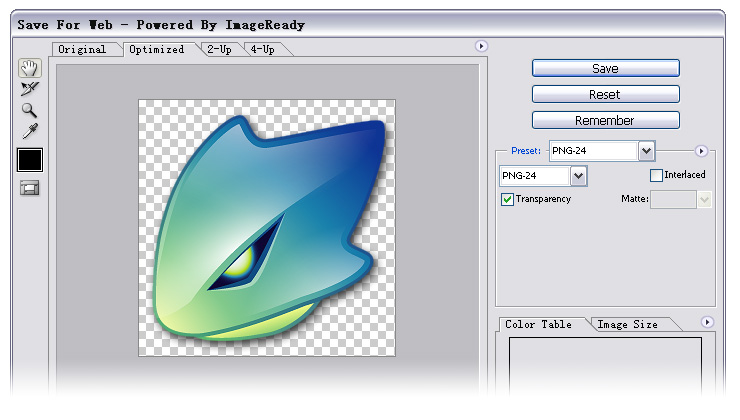The image size is (740, 420).
Task: Select the Hand tool
Action: point(30,68)
